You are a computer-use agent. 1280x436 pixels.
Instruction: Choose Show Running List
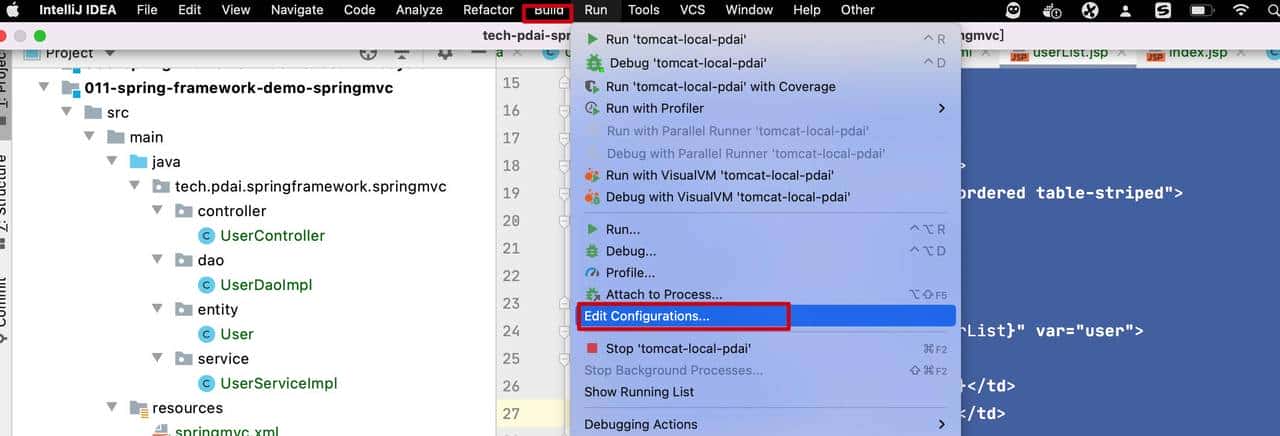point(765,392)
